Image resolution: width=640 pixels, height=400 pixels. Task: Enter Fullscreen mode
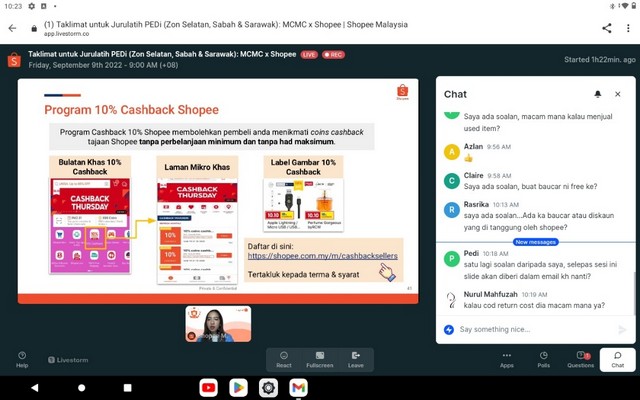pos(320,359)
